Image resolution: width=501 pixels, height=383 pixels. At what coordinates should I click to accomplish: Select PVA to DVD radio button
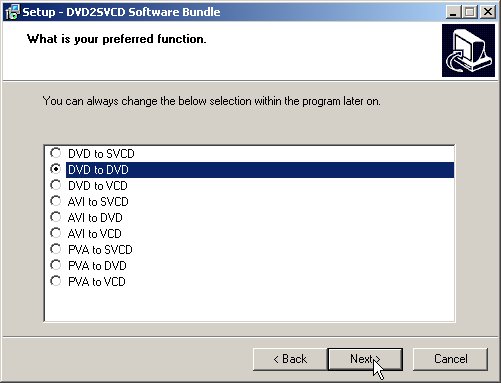(x=56, y=265)
